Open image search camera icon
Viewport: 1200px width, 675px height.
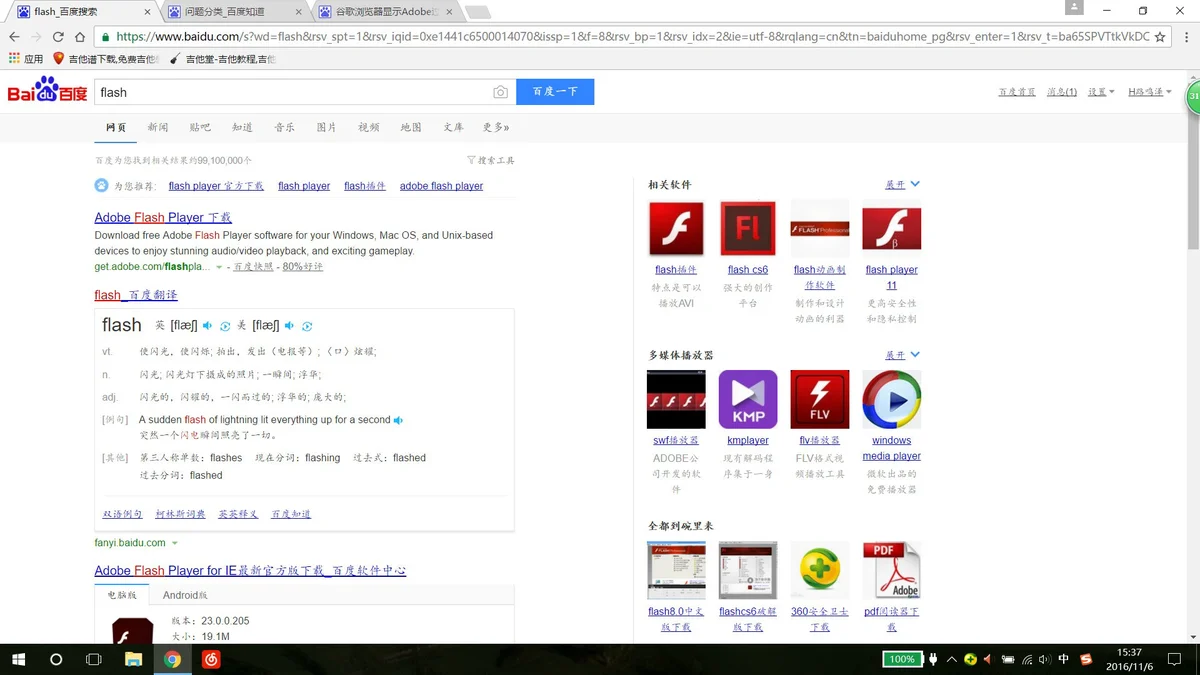pyautogui.click(x=500, y=92)
